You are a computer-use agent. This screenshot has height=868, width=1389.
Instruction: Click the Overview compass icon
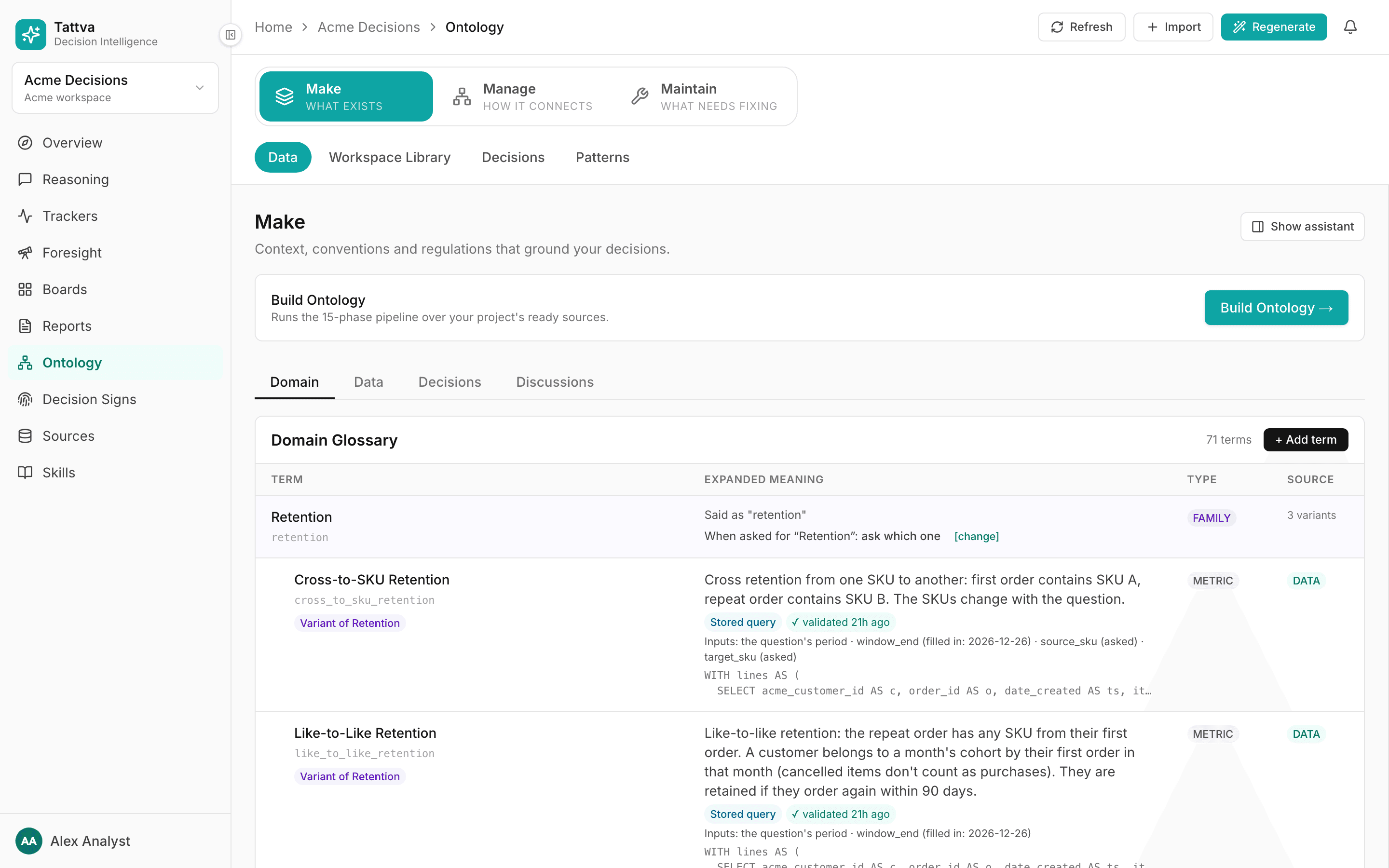point(25,143)
